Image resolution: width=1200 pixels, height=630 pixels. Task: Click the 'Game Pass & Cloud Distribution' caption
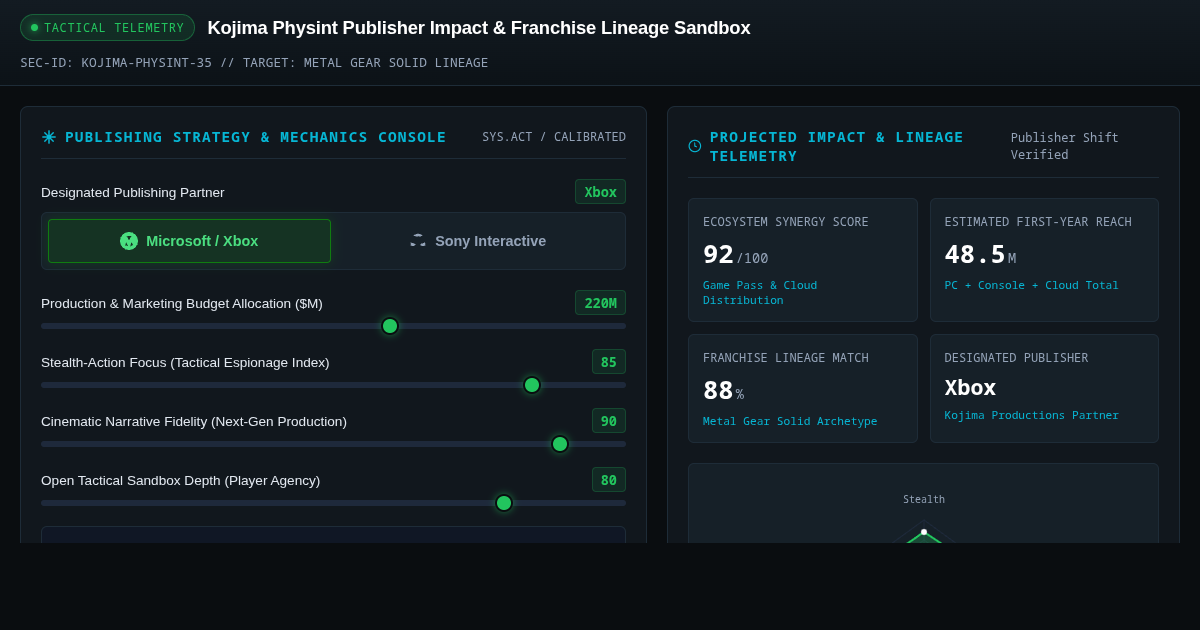click(x=760, y=293)
